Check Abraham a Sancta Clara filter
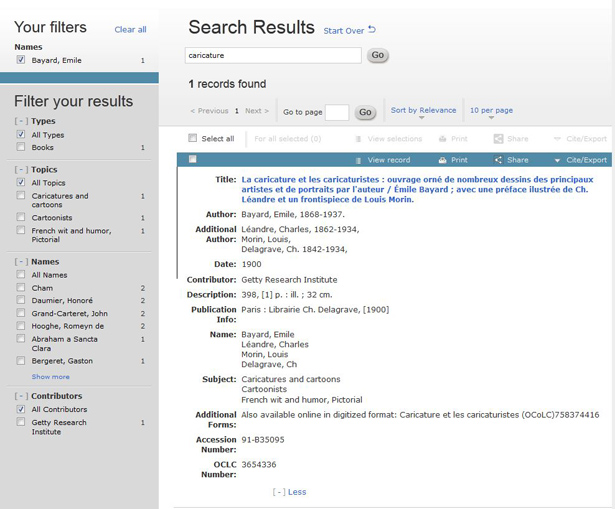615x509 pixels. coord(21,338)
